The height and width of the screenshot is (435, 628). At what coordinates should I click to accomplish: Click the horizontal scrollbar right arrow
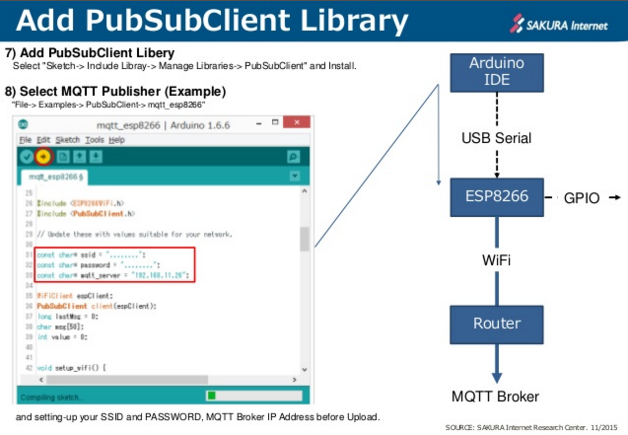[x=294, y=379]
